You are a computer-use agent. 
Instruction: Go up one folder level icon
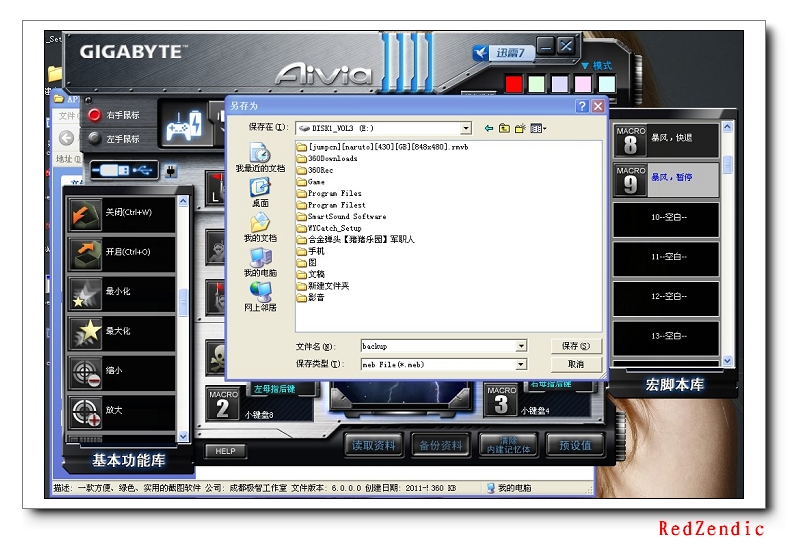[x=504, y=129]
